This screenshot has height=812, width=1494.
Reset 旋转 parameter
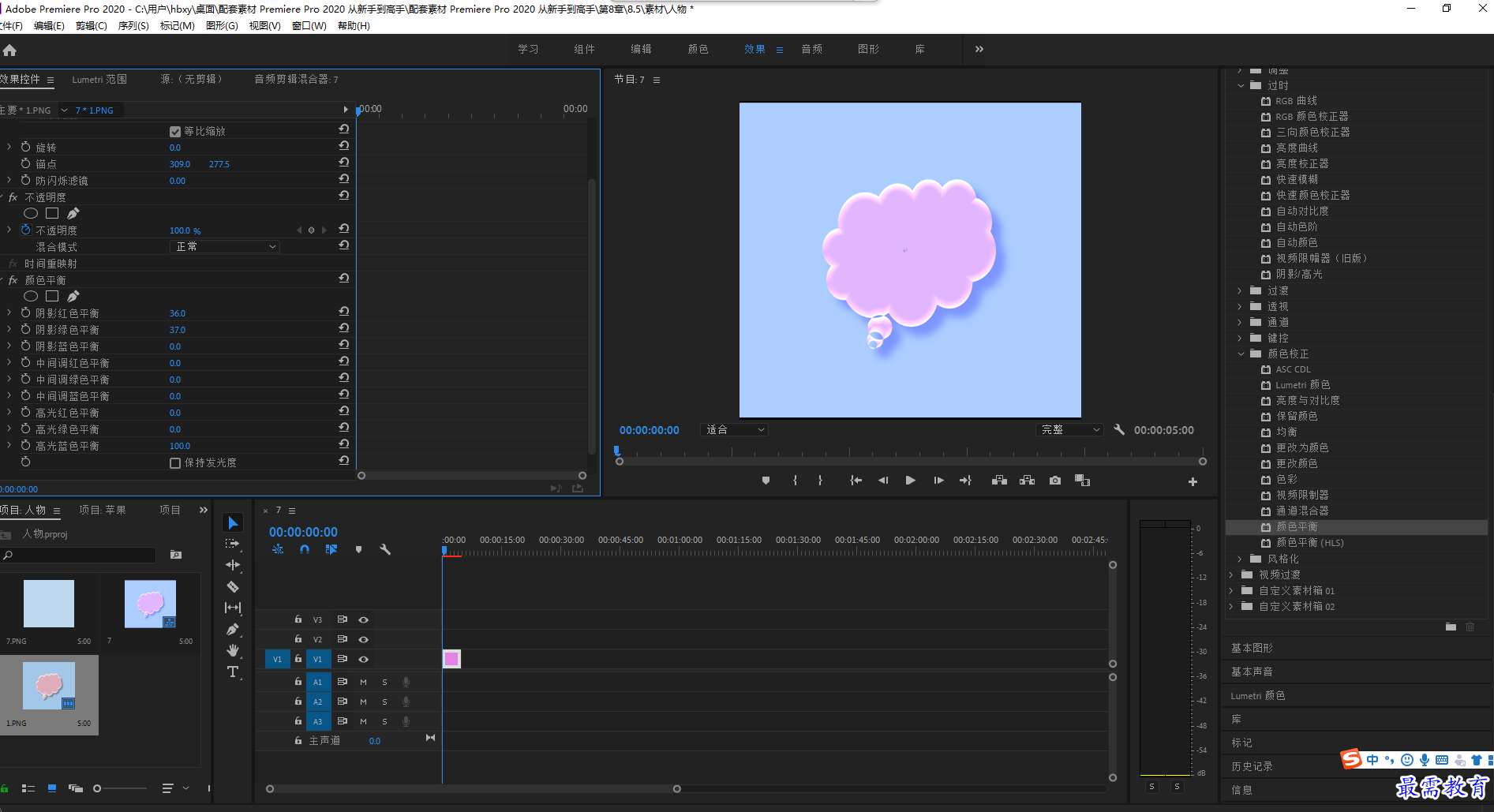[344, 145]
